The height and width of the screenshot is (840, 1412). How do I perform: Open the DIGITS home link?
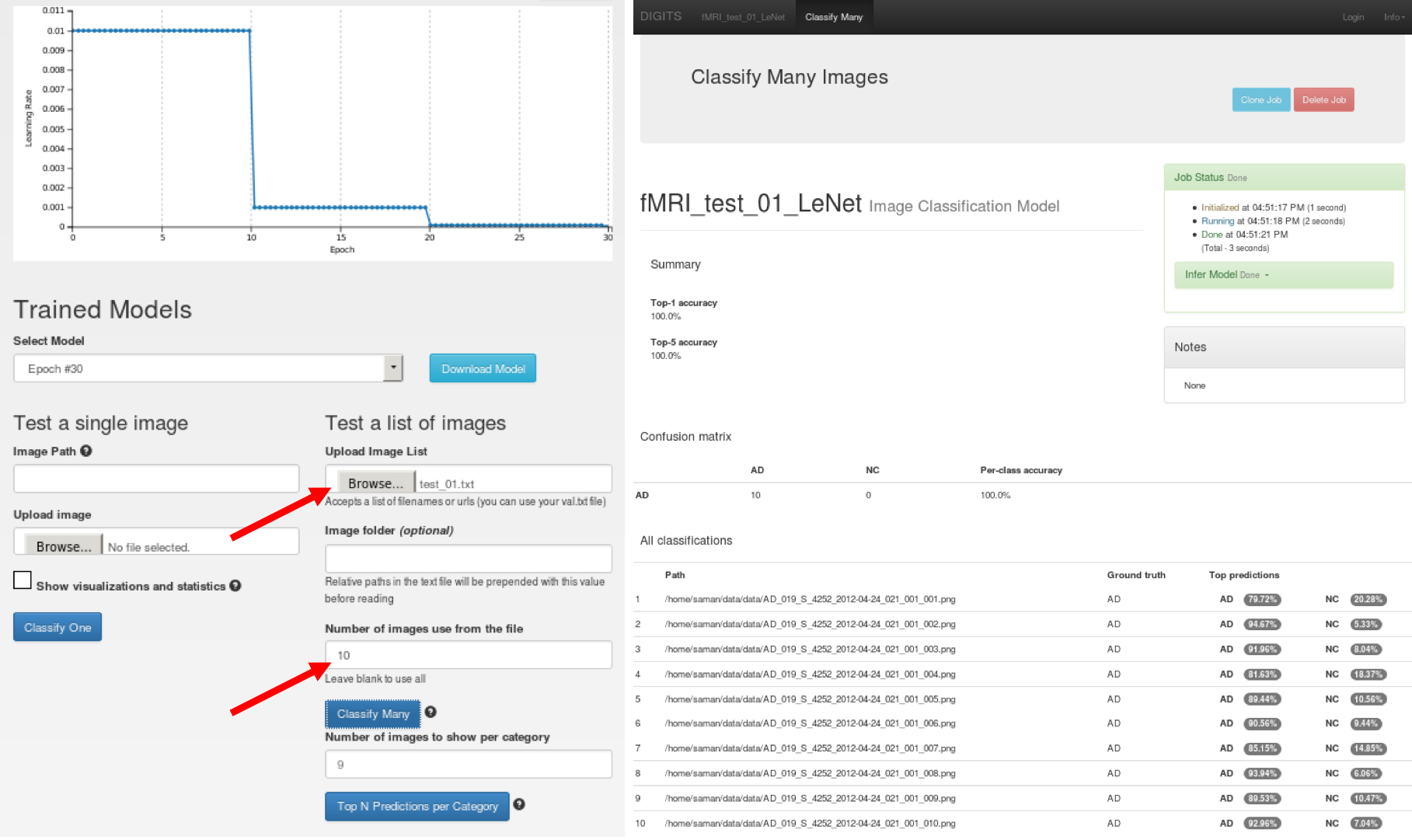(661, 16)
